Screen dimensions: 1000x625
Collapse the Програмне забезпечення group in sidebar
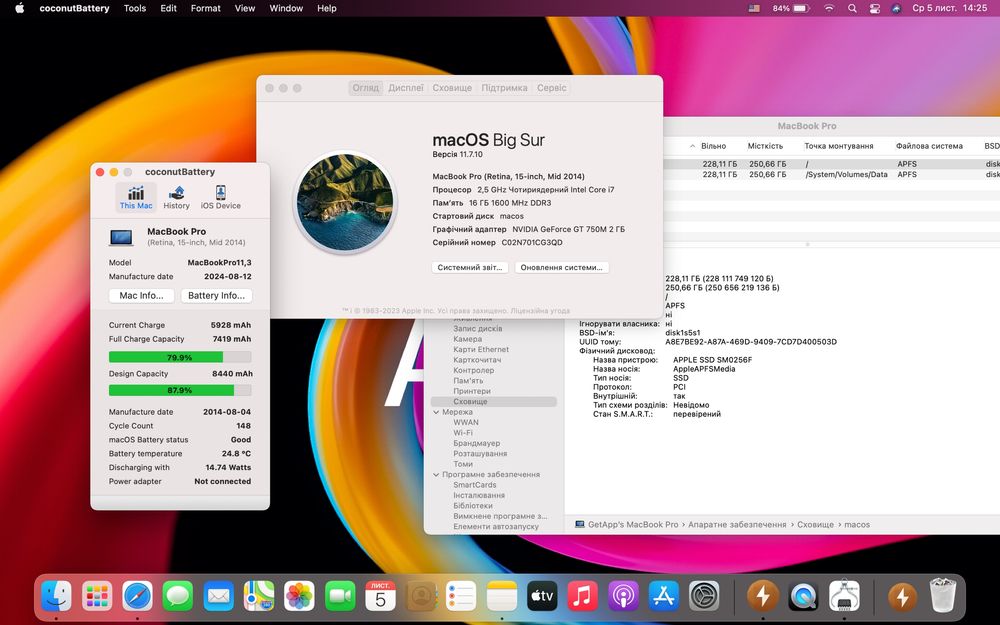click(436, 474)
